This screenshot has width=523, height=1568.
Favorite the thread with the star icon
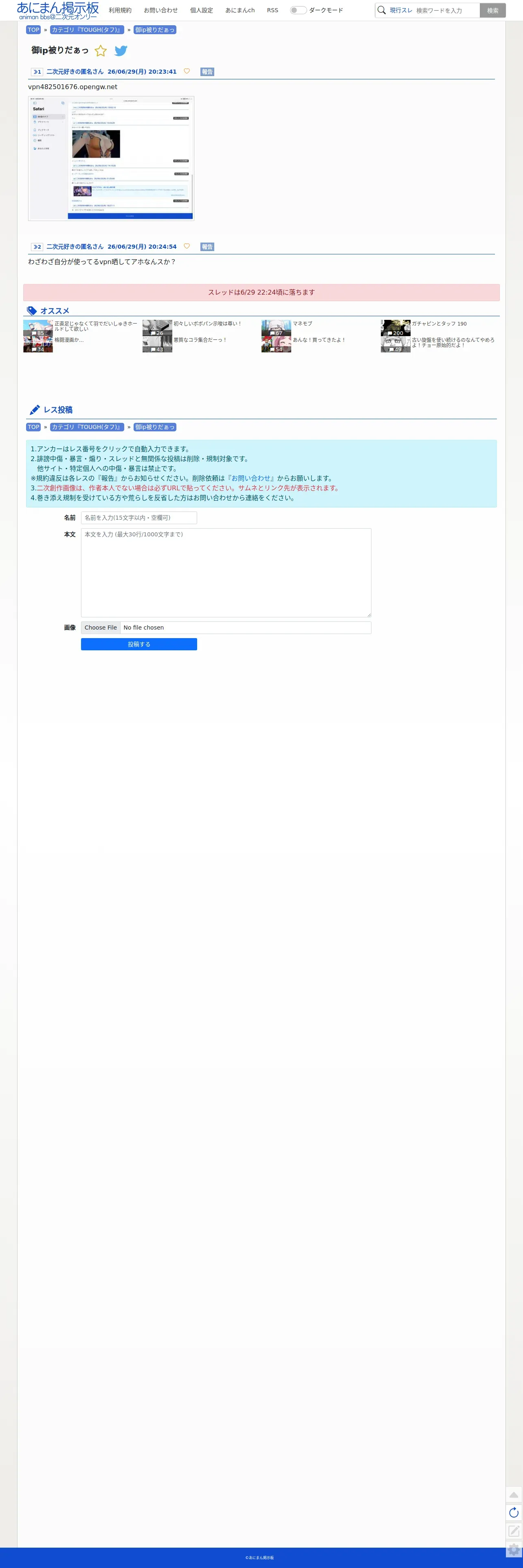pos(101,50)
